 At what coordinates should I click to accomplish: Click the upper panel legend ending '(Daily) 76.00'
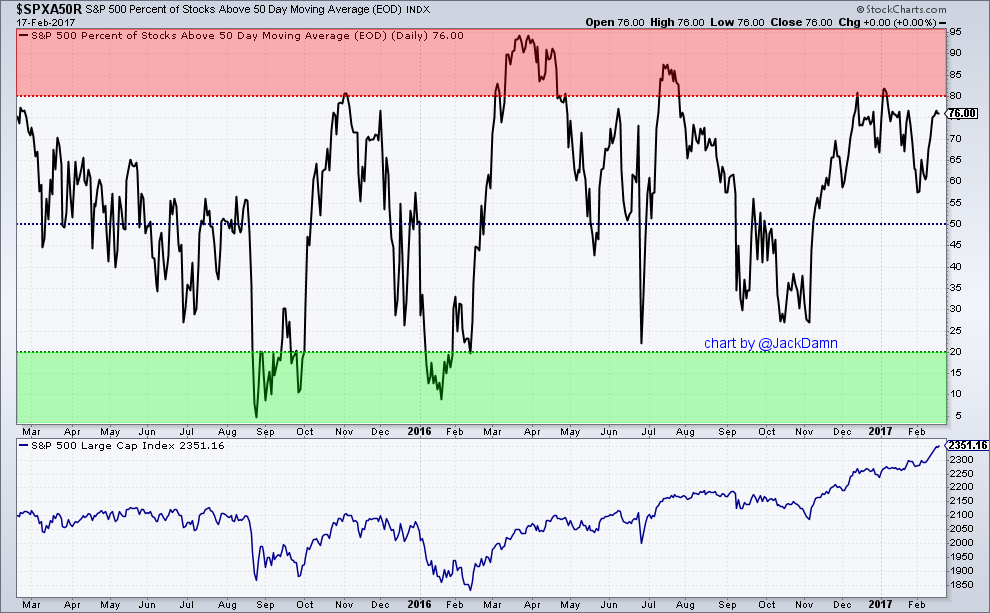[x=247, y=35]
